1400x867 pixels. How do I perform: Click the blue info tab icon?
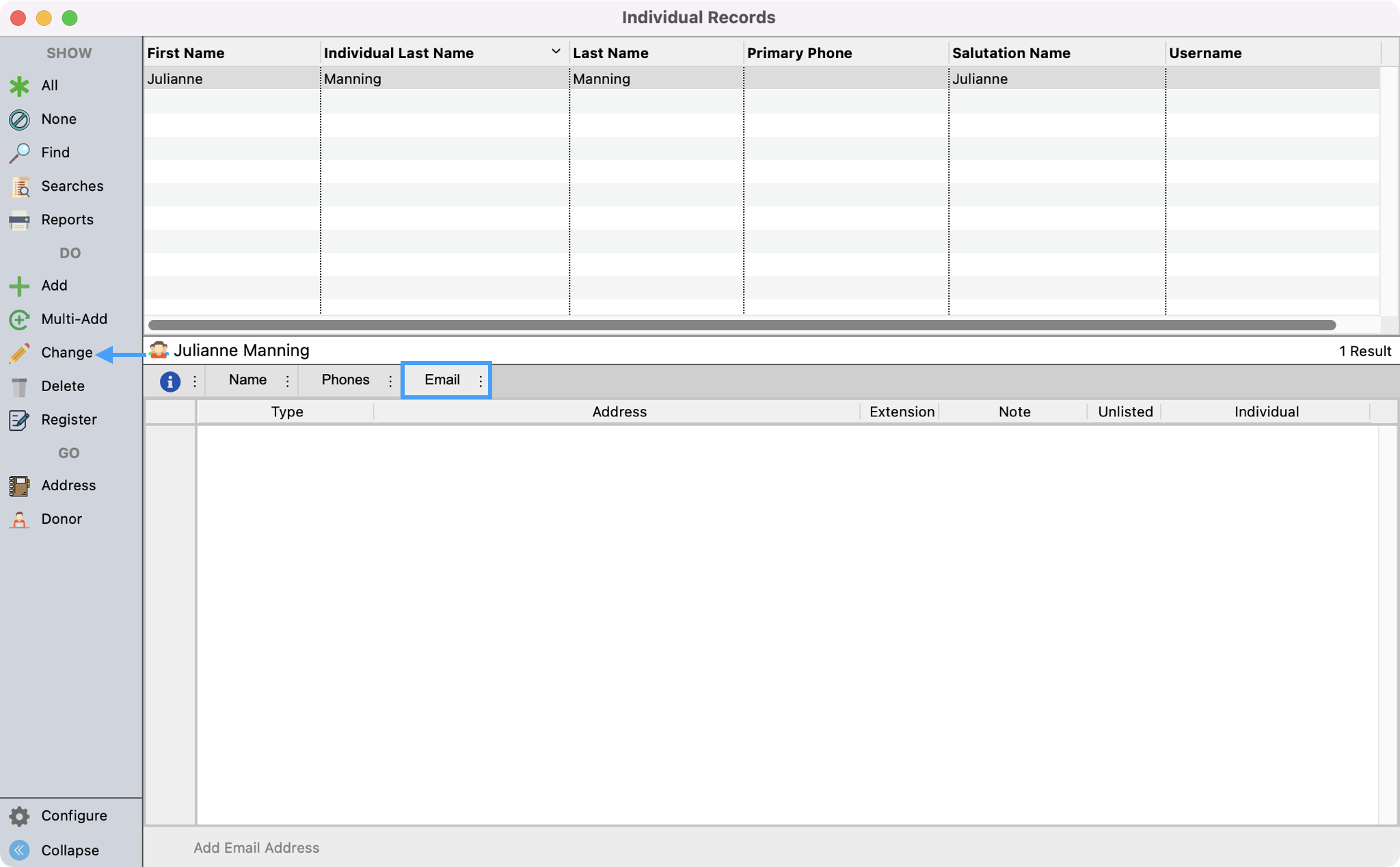click(170, 381)
